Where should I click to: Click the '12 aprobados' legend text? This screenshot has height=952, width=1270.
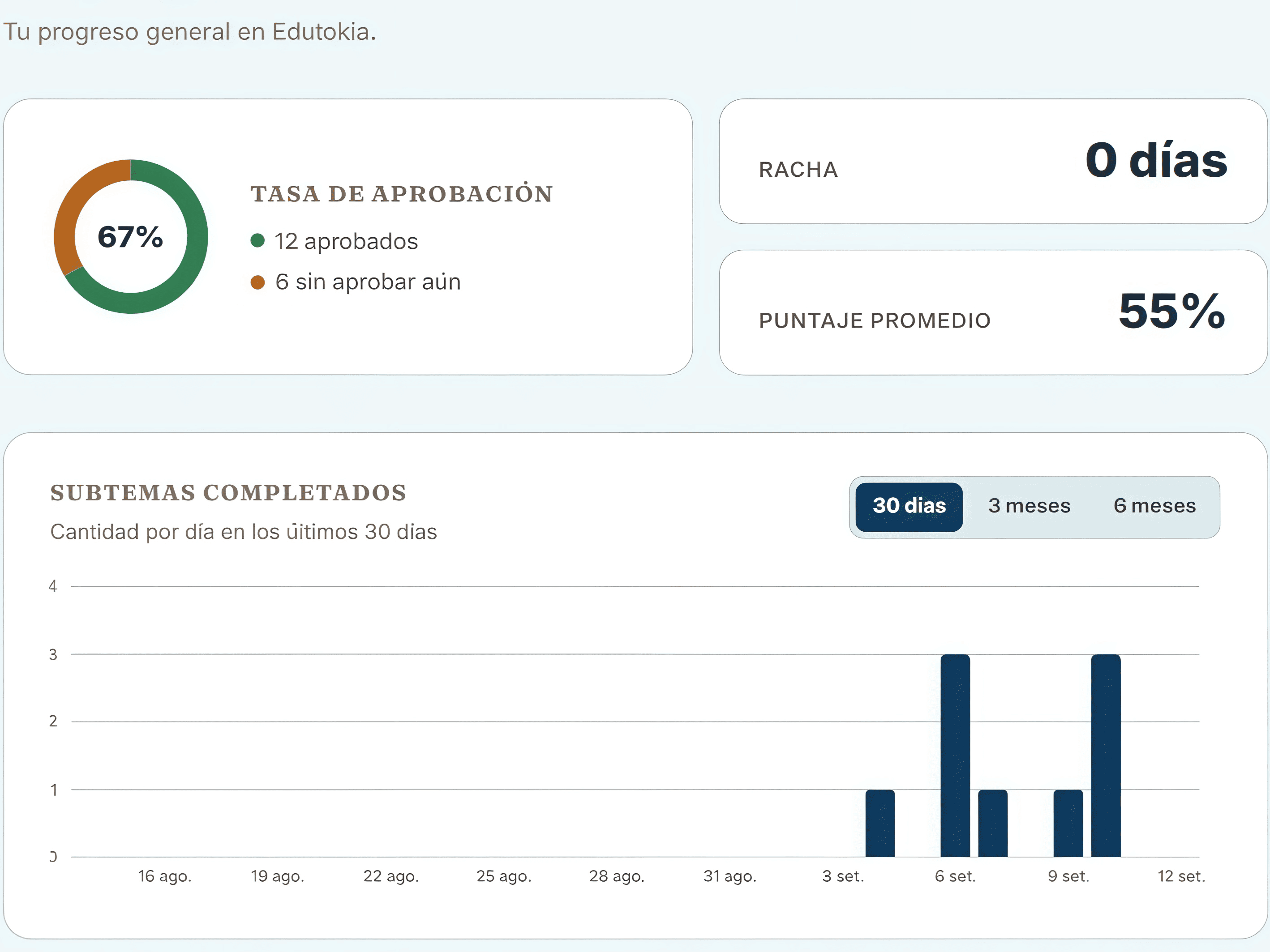click(x=346, y=242)
